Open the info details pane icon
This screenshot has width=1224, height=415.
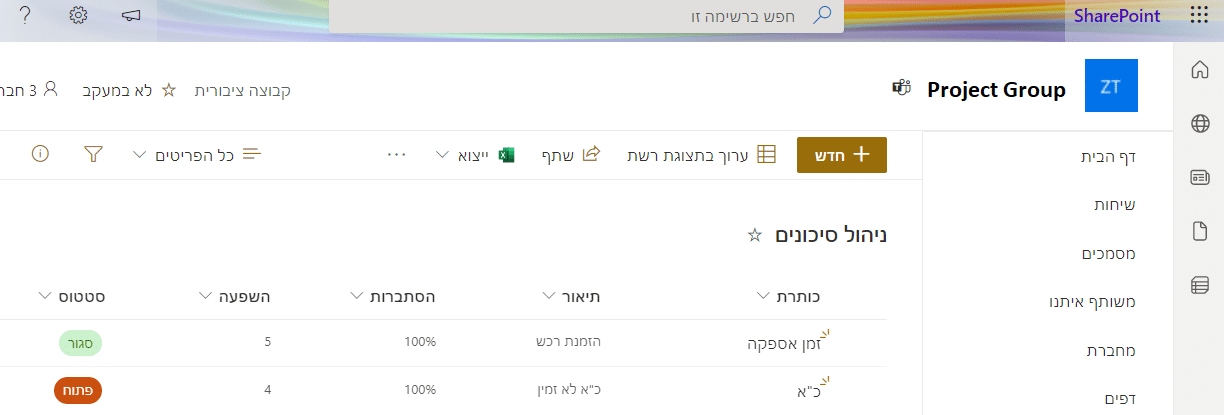point(40,154)
